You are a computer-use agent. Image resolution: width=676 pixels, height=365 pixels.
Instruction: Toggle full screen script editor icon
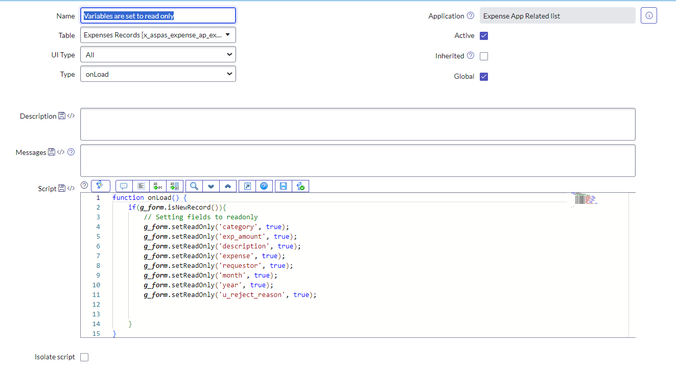(x=247, y=186)
